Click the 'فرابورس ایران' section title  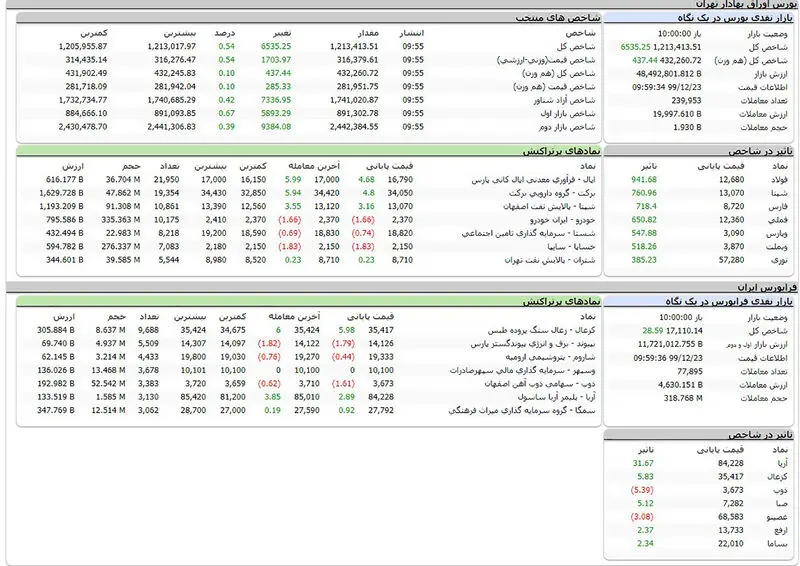pyautogui.click(x=766, y=287)
